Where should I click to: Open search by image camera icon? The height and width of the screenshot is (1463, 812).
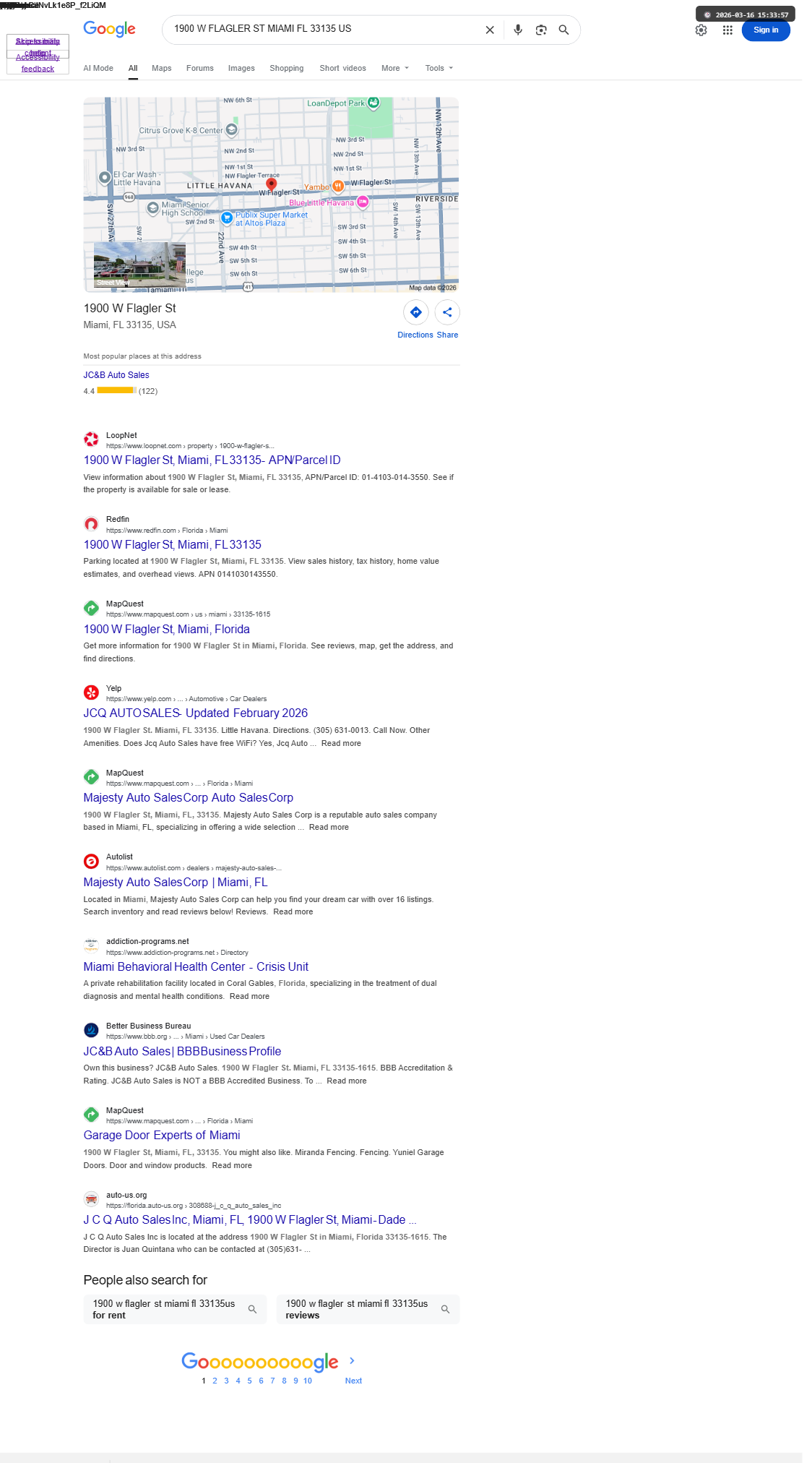tap(541, 30)
